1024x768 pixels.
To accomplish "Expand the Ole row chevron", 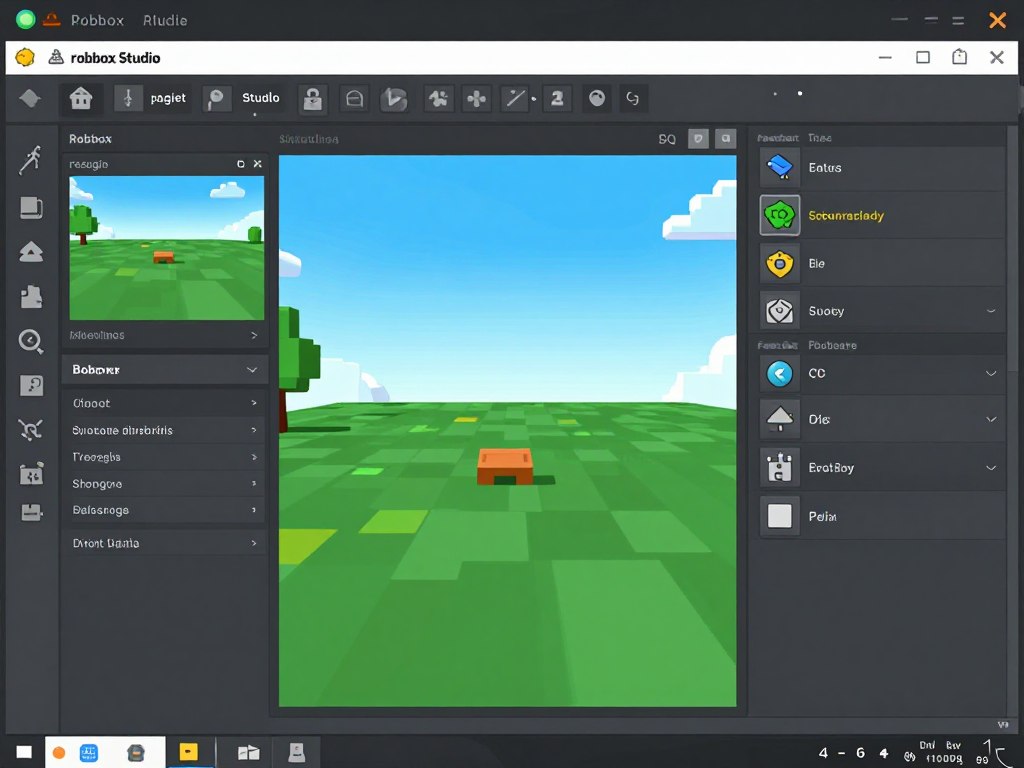I will 991,419.
